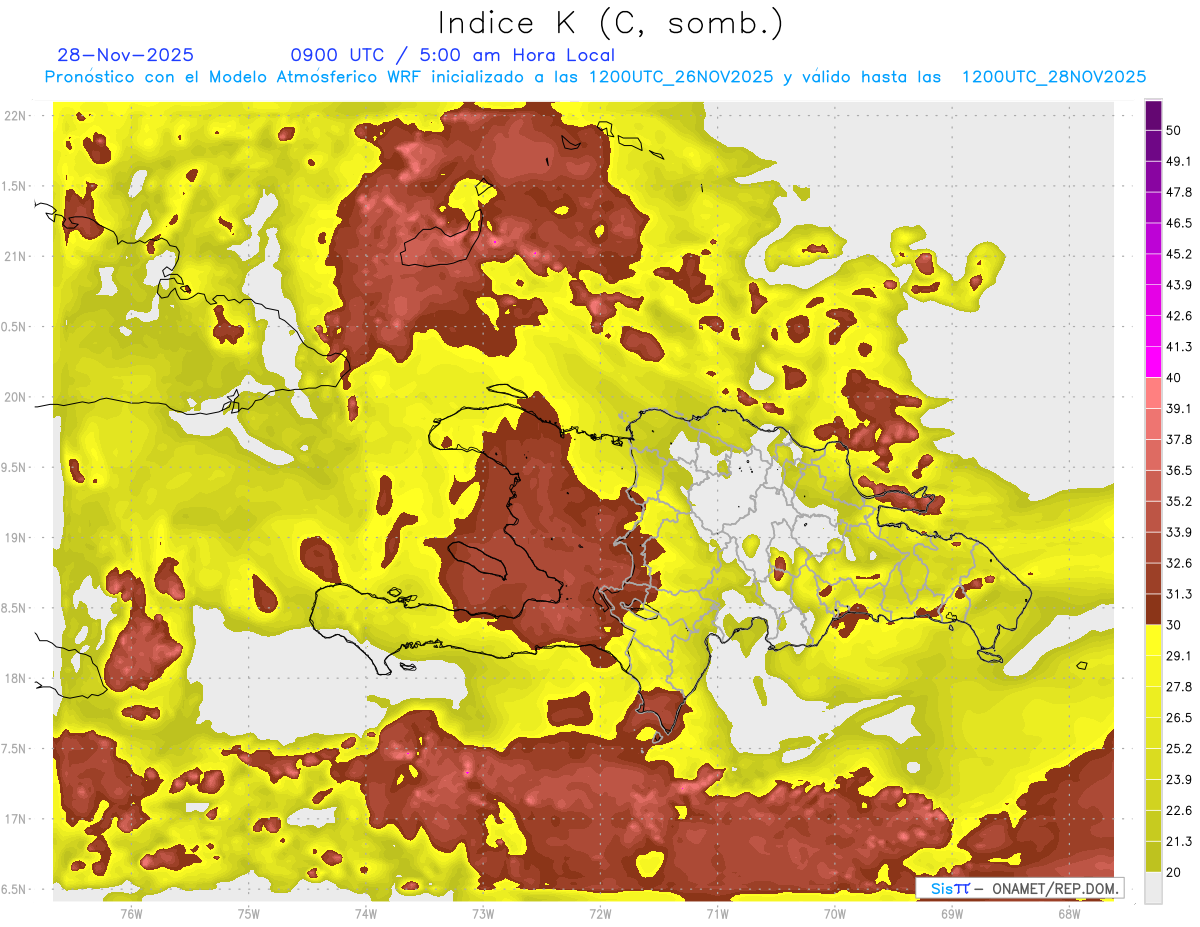Pick the dark brown swatch between 30 and 31.3
This screenshot has height=927, width=1200.
pyautogui.click(x=1153, y=609)
